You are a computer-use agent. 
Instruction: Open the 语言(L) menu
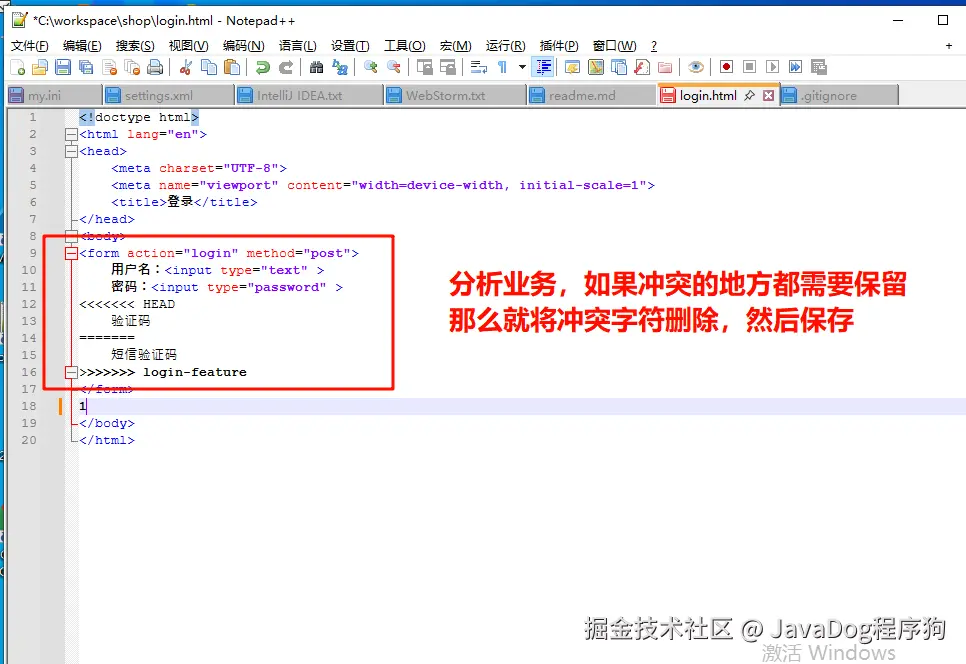298,46
